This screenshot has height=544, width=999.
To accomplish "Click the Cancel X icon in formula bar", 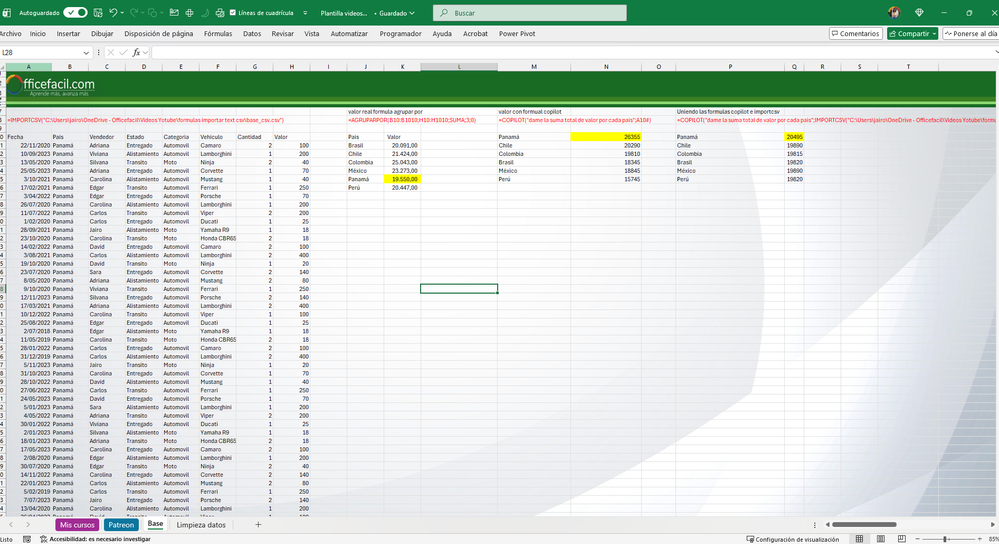I will [110, 53].
